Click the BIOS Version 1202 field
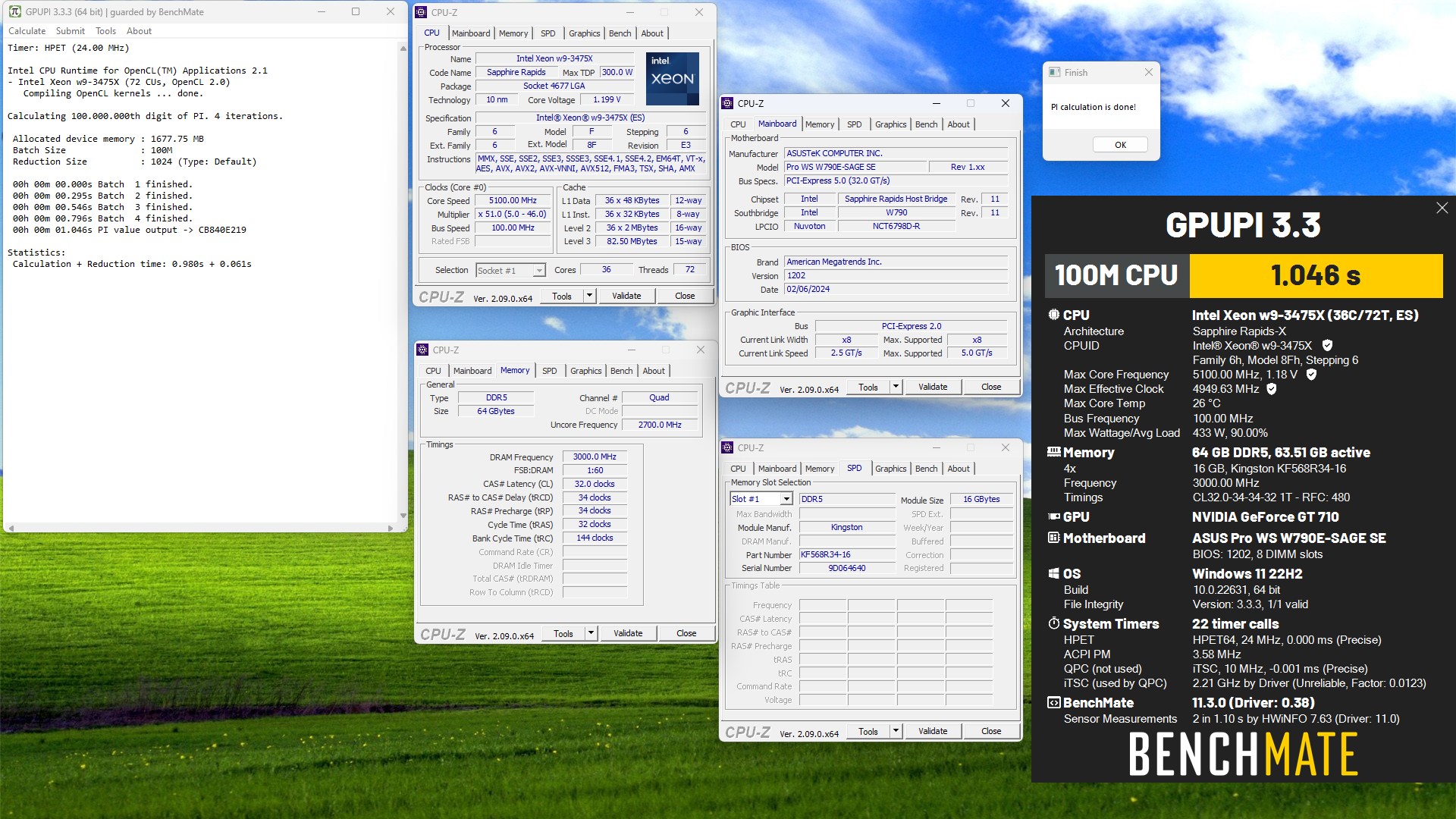The height and width of the screenshot is (819, 1456). coord(896,275)
